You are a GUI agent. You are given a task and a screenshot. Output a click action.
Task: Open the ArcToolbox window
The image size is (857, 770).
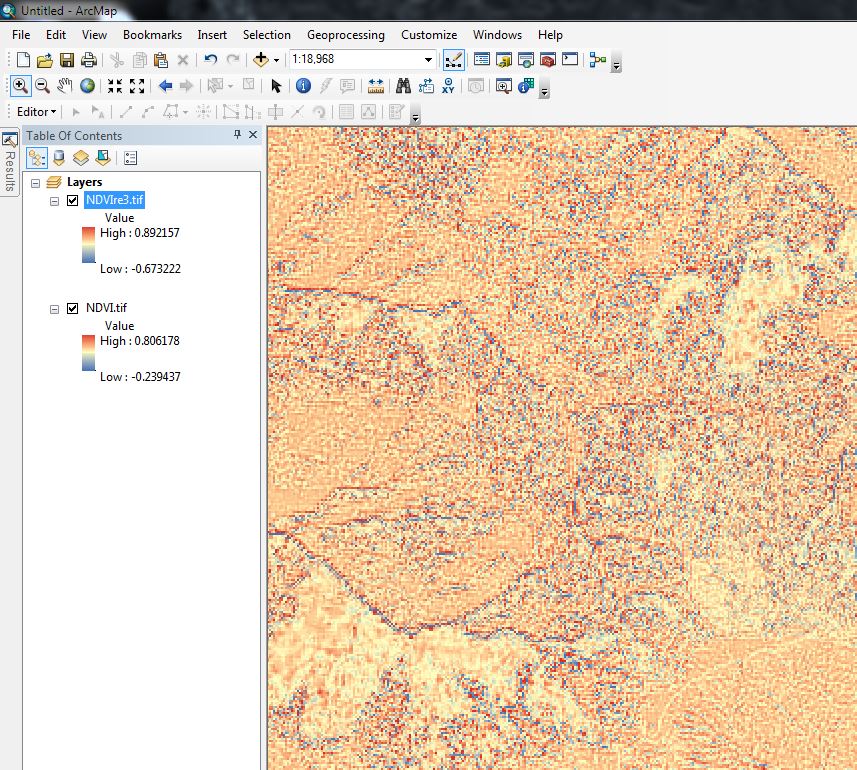[x=548, y=60]
